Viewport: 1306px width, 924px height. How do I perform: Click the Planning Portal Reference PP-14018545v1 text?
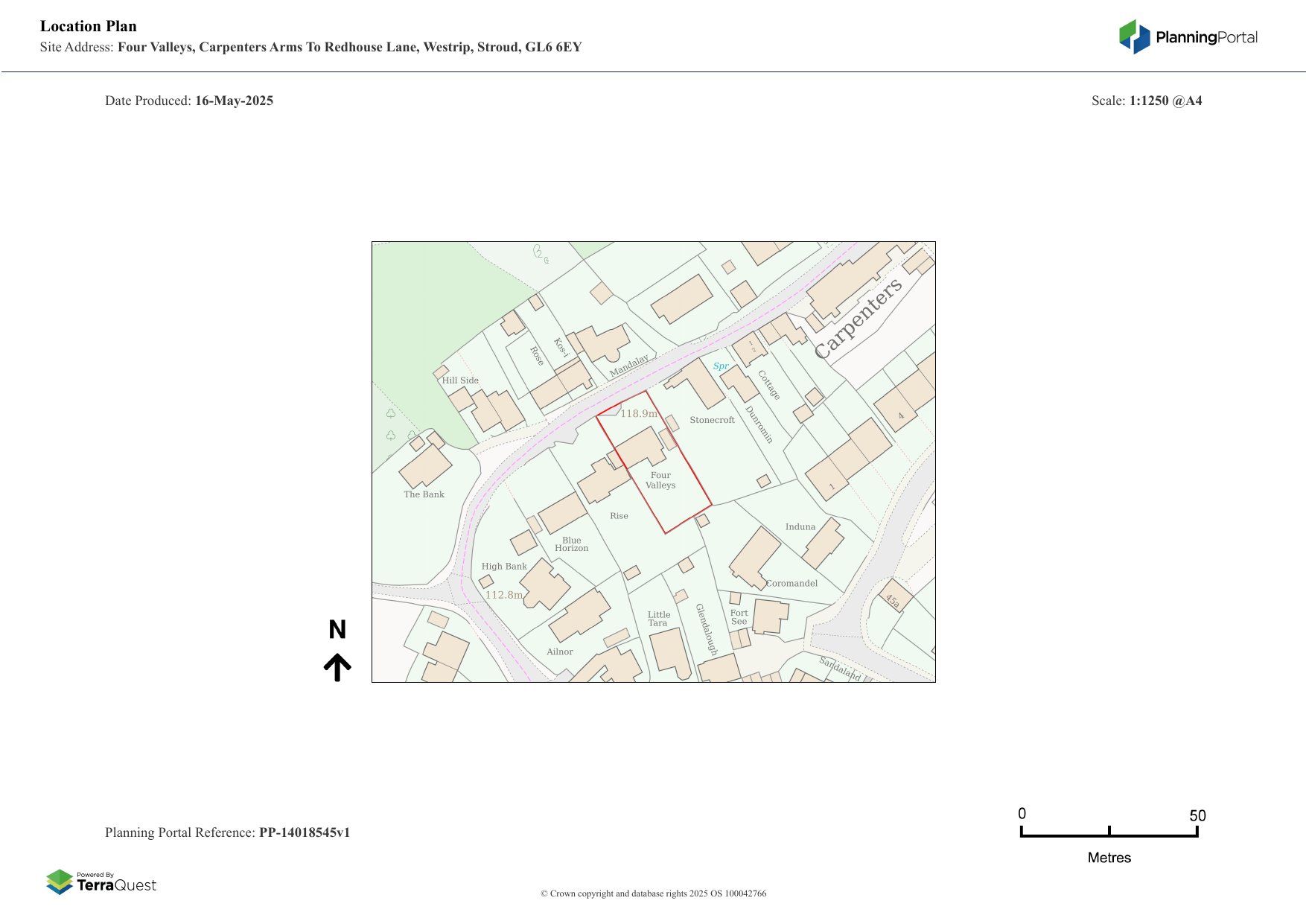point(227,832)
